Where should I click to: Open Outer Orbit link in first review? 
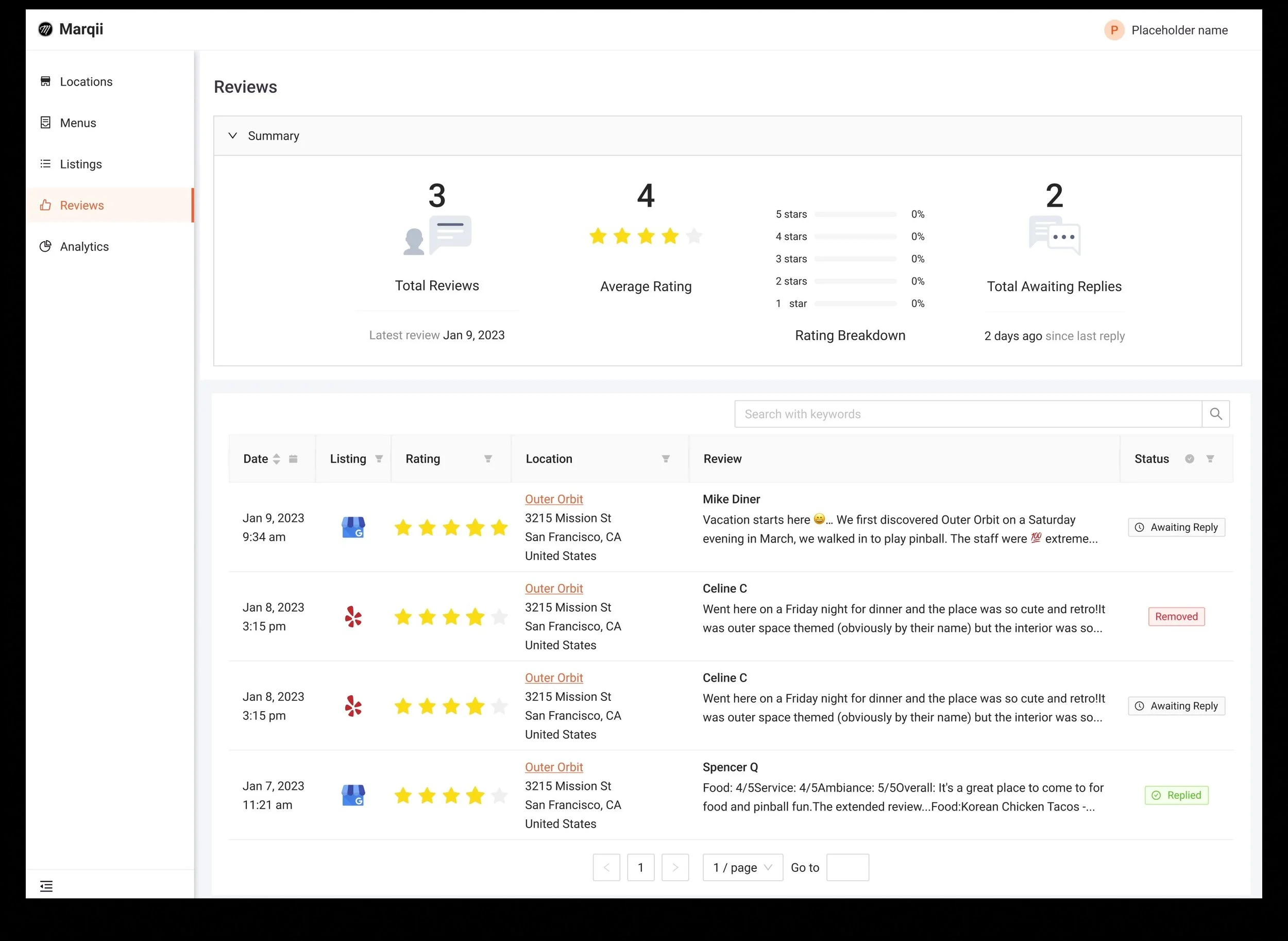[x=553, y=499]
